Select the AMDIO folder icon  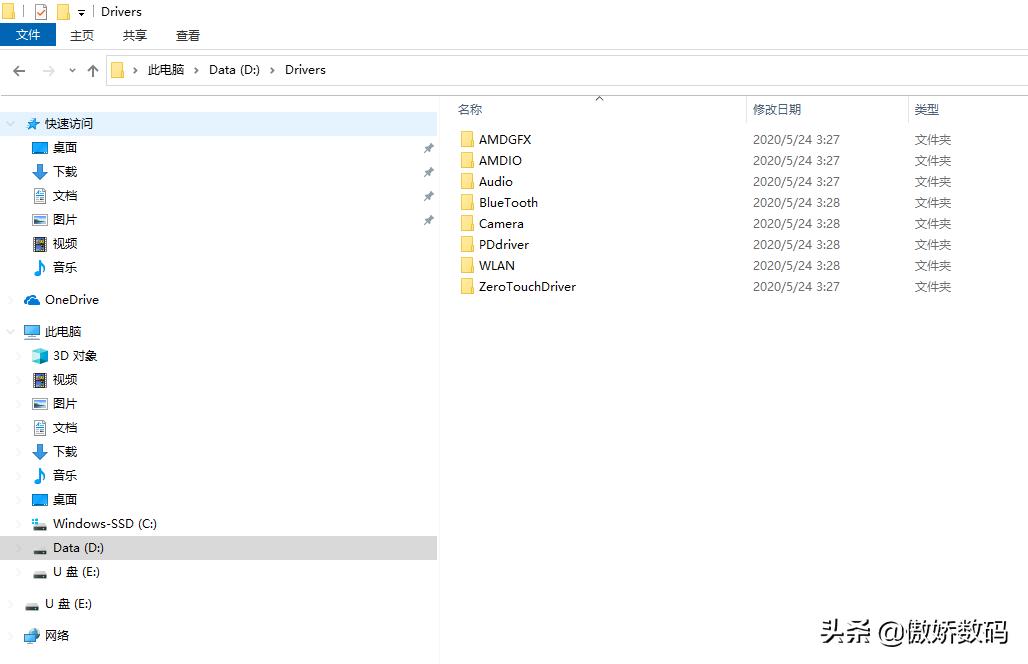pyautogui.click(x=467, y=160)
